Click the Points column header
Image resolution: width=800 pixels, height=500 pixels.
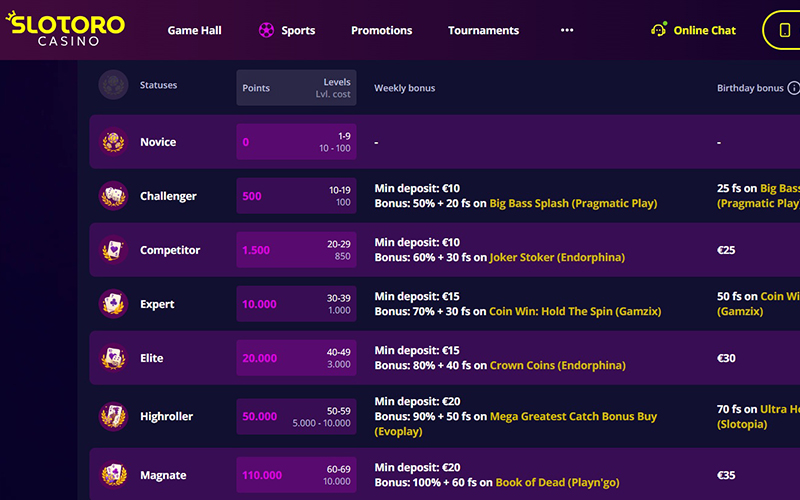click(256, 88)
